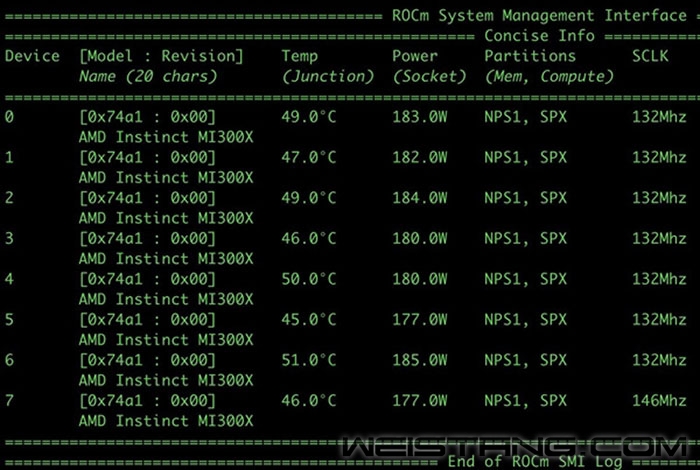Click the 45.0°C temperature value

point(308,320)
